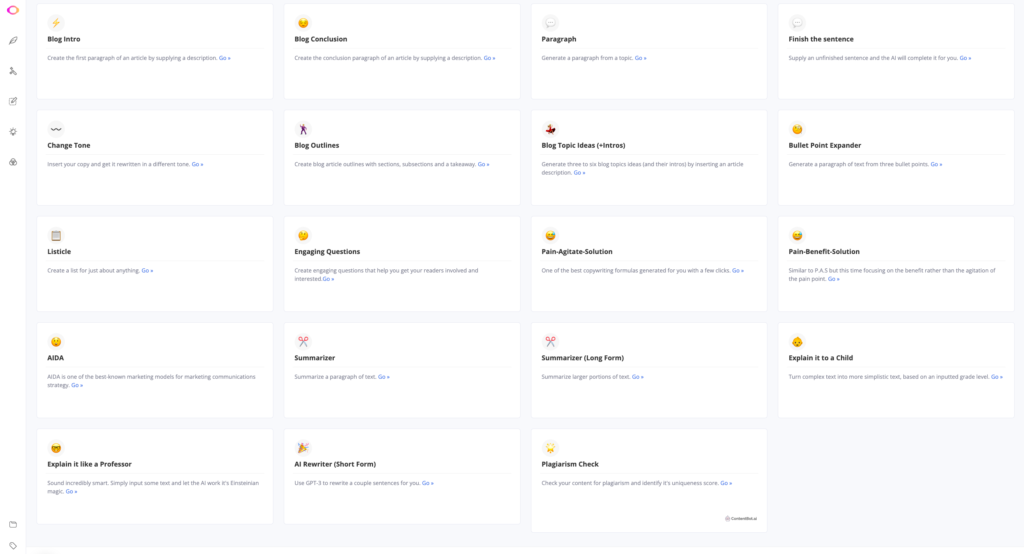Open the lightbulb icon in sidebar
The width and height of the screenshot is (1024, 554).
(x=12, y=131)
